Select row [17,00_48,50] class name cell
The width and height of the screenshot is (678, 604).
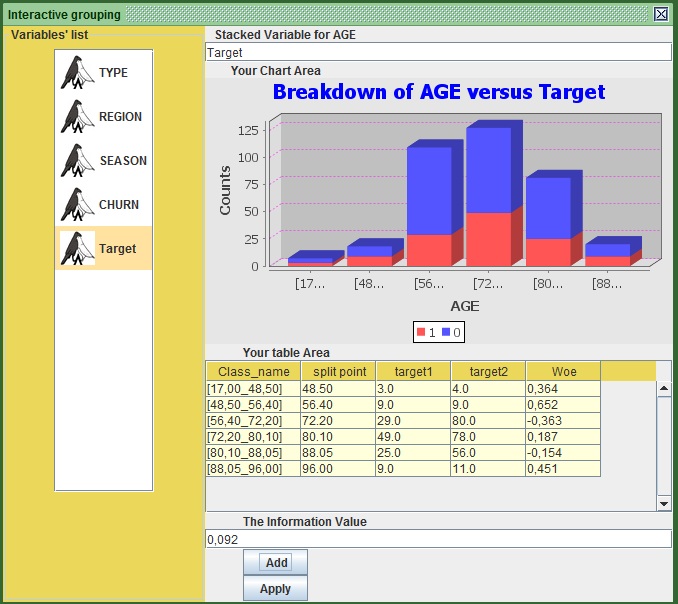click(253, 389)
